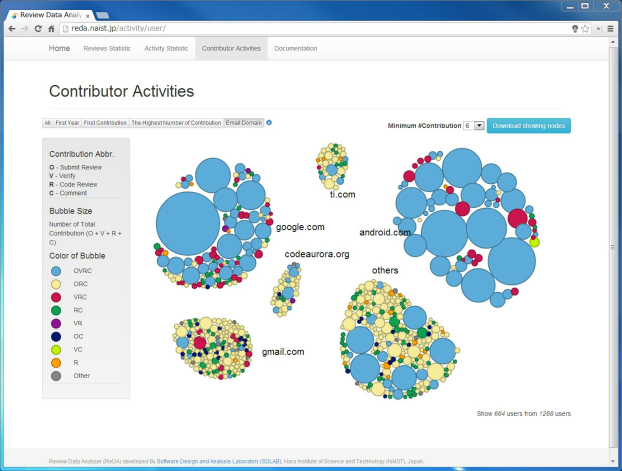622x471 pixels.
Task: Click the browser home icon
Action: point(50,29)
